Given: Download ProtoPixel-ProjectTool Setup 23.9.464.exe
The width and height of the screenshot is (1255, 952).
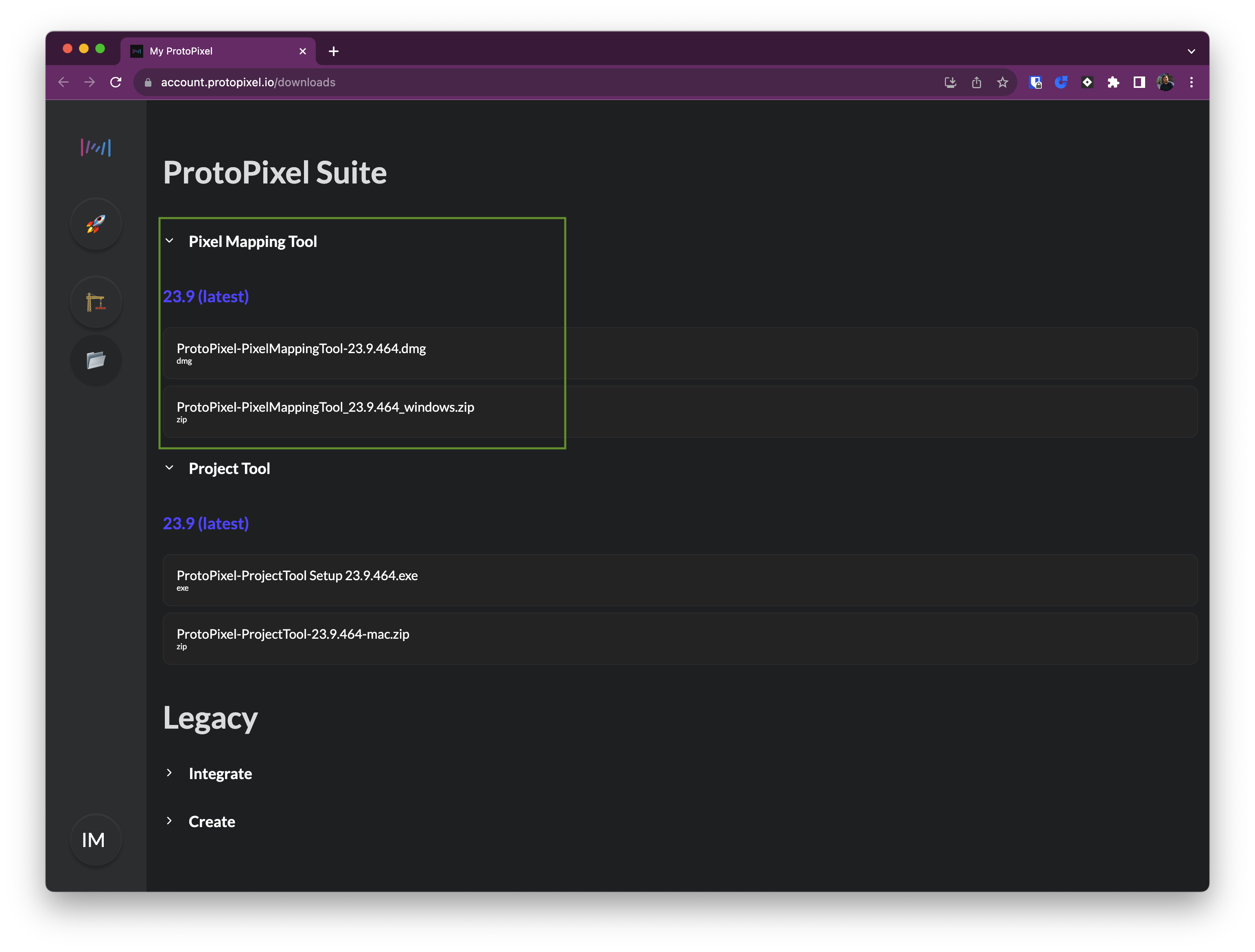Looking at the screenshot, I should click(680, 580).
